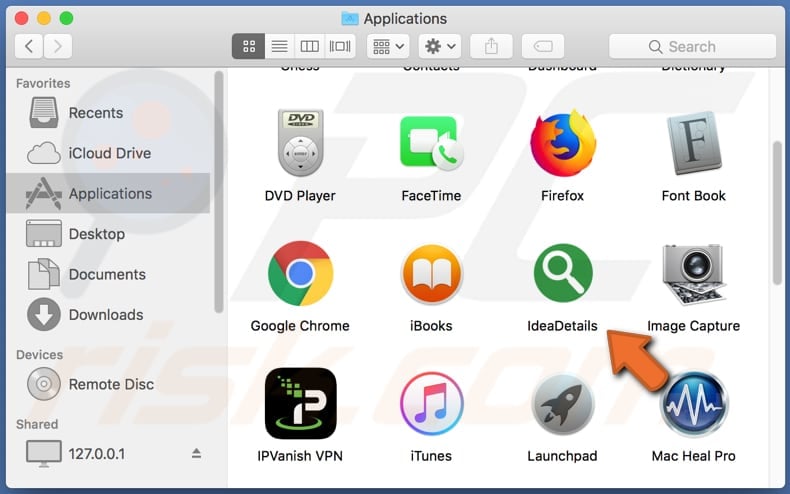This screenshot has width=790, height=494.
Task: Open Recents in the sidebar
Action: (x=108, y=113)
